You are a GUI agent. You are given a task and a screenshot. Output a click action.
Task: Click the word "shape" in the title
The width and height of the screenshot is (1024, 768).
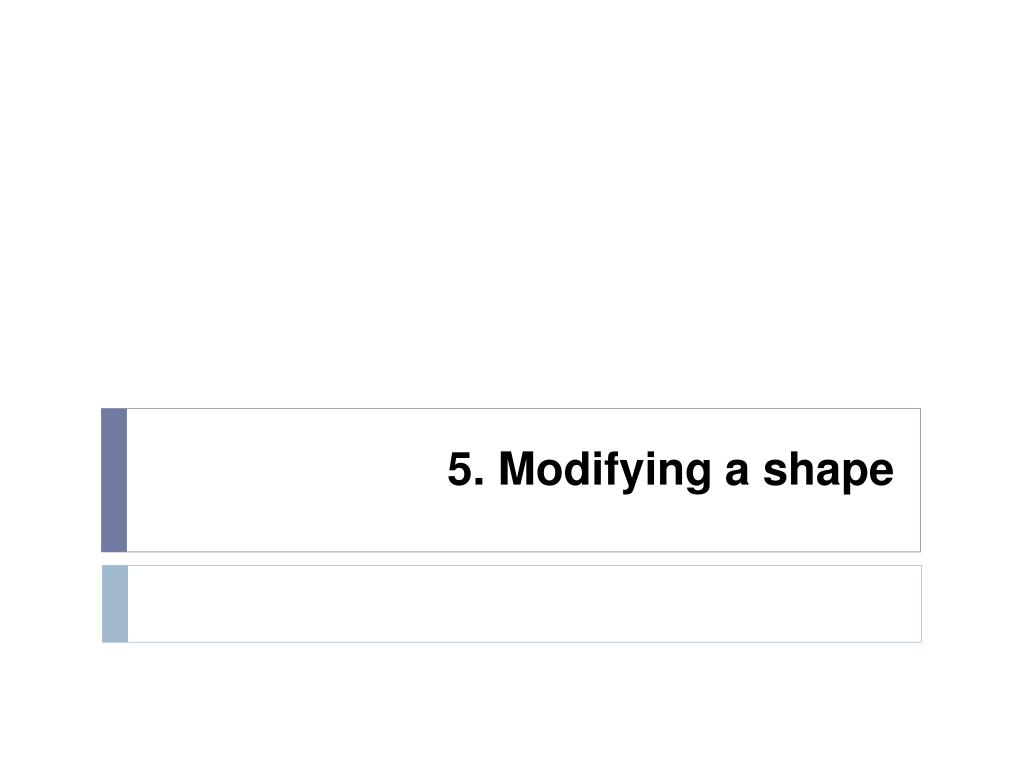click(x=828, y=470)
